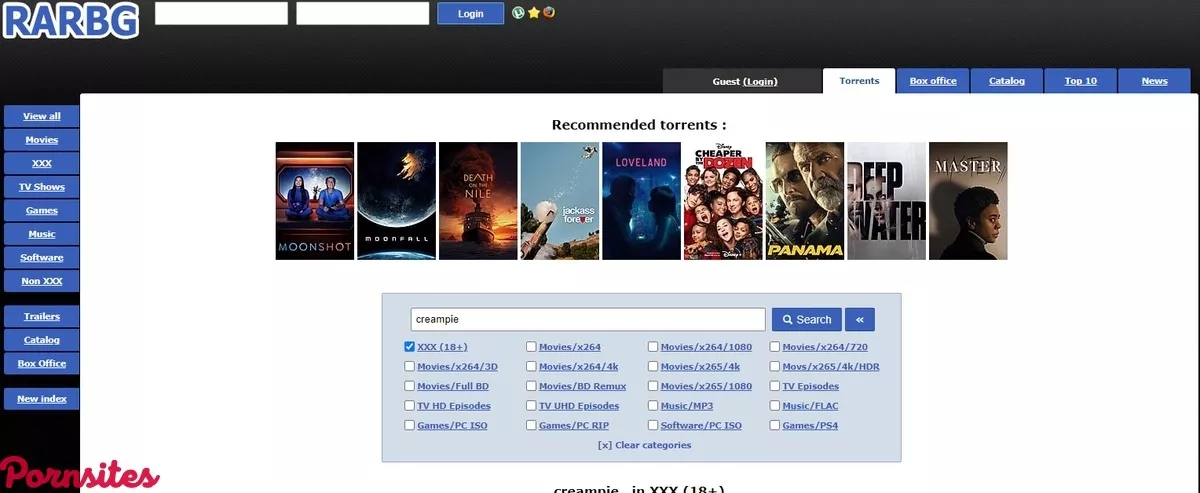1200x493 pixels.
Task: Check the Music/FLAC checkbox
Action: point(775,406)
